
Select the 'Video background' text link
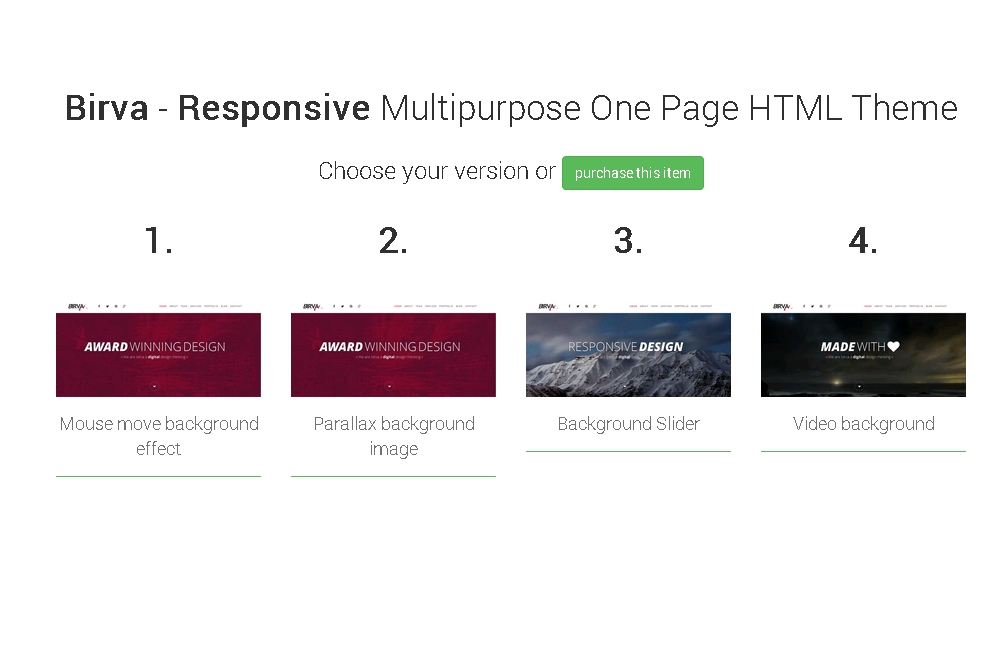pos(863,424)
